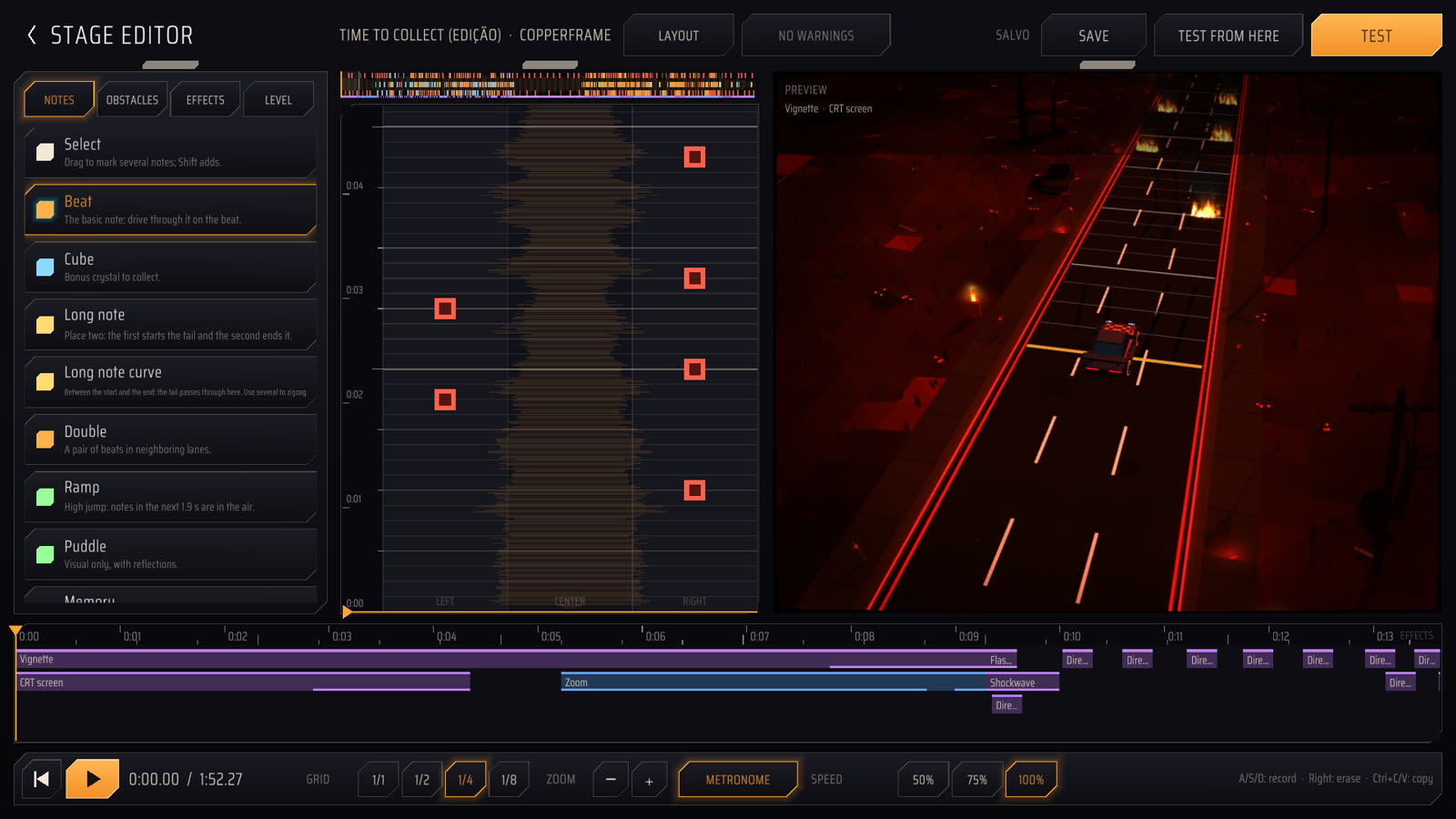The height and width of the screenshot is (819, 1456).
Task: Go back with the Stage Editor arrow
Action: click(x=32, y=35)
